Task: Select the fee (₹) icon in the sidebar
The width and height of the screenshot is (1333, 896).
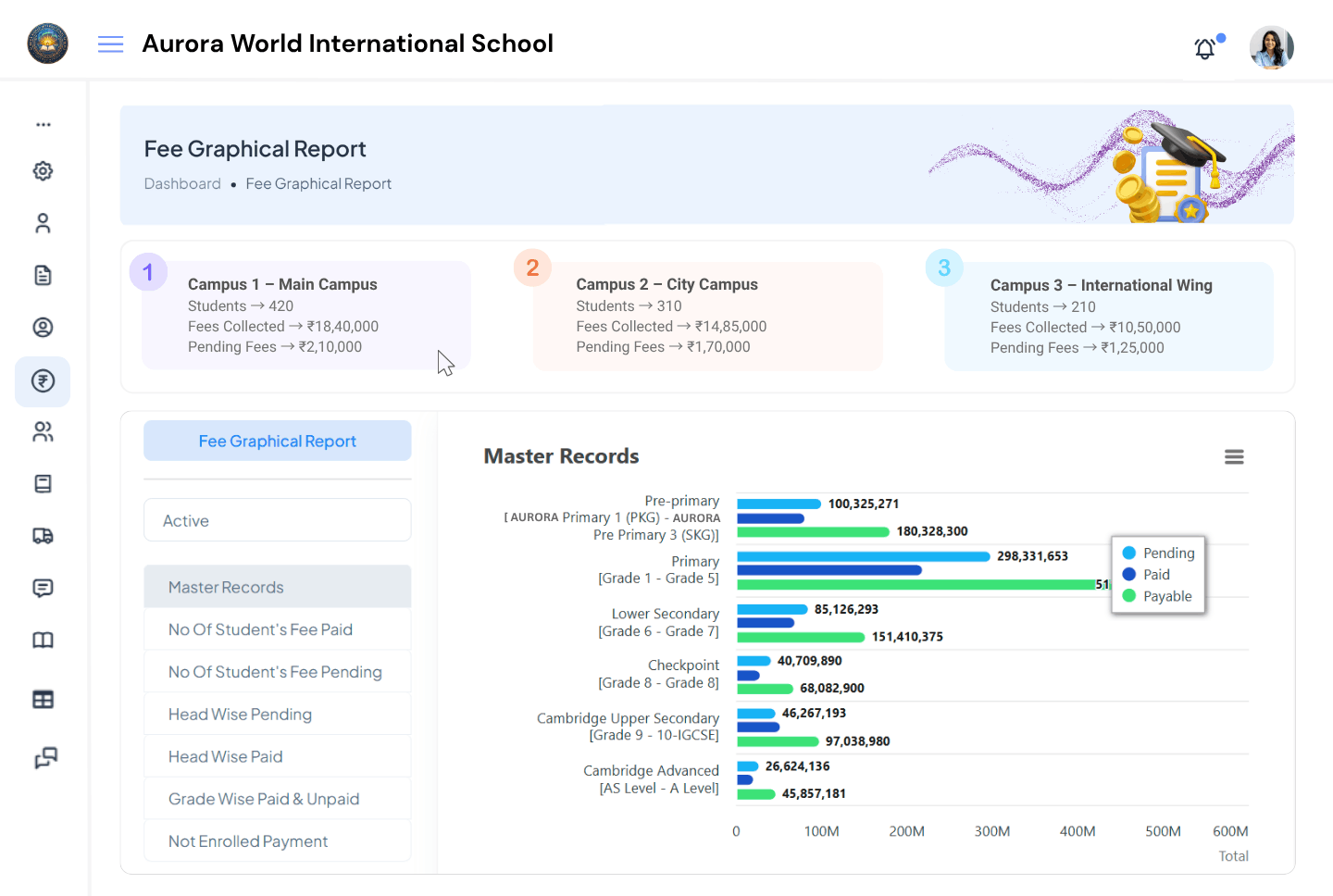Action: tap(43, 381)
